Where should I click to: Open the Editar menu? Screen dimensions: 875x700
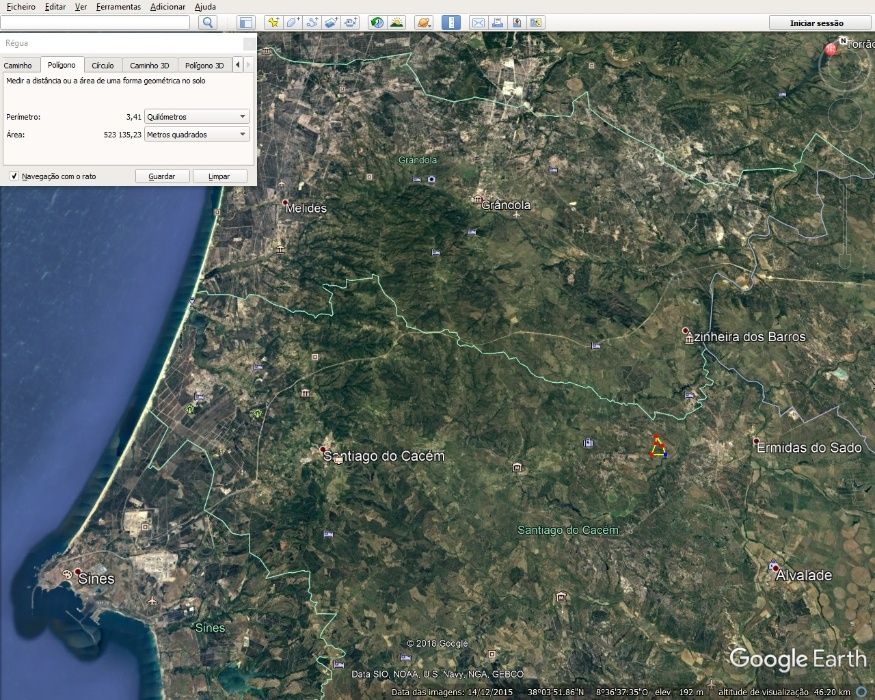click(55, 7)
